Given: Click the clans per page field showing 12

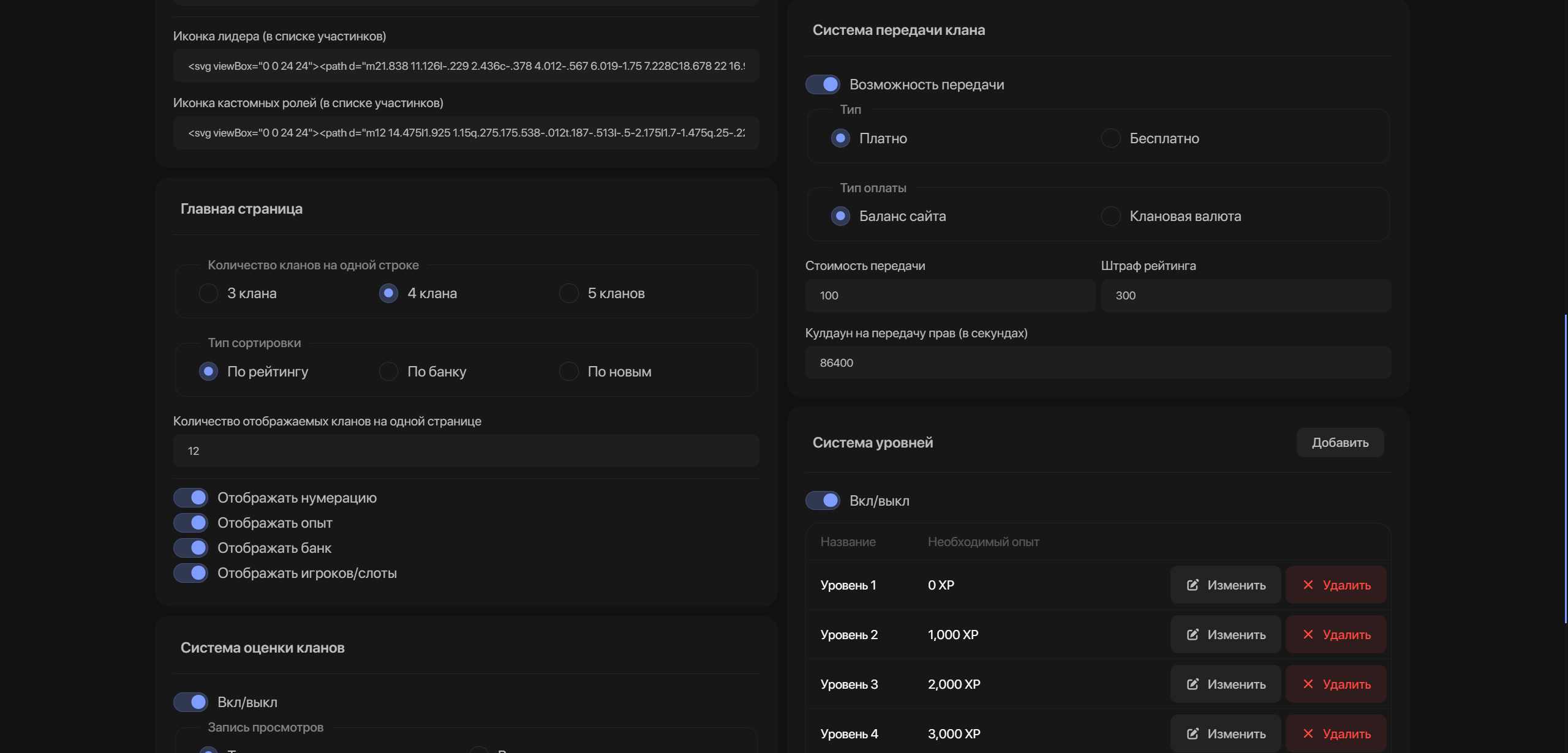Looking at the screenshot, I should (x=466, y=451).
